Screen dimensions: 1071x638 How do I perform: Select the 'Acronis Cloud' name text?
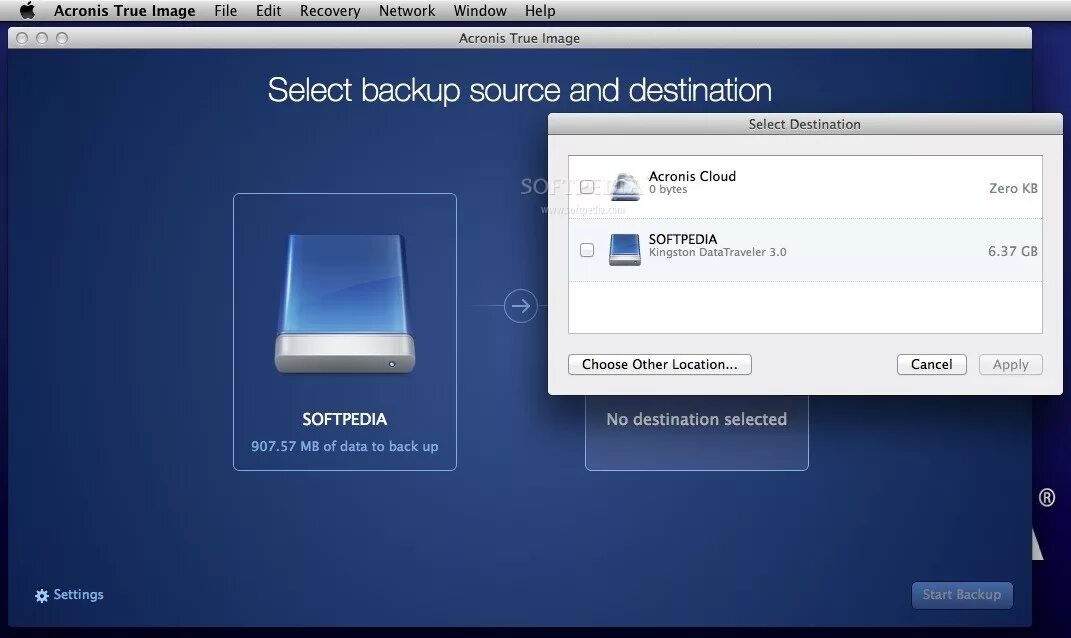(692, 176)
